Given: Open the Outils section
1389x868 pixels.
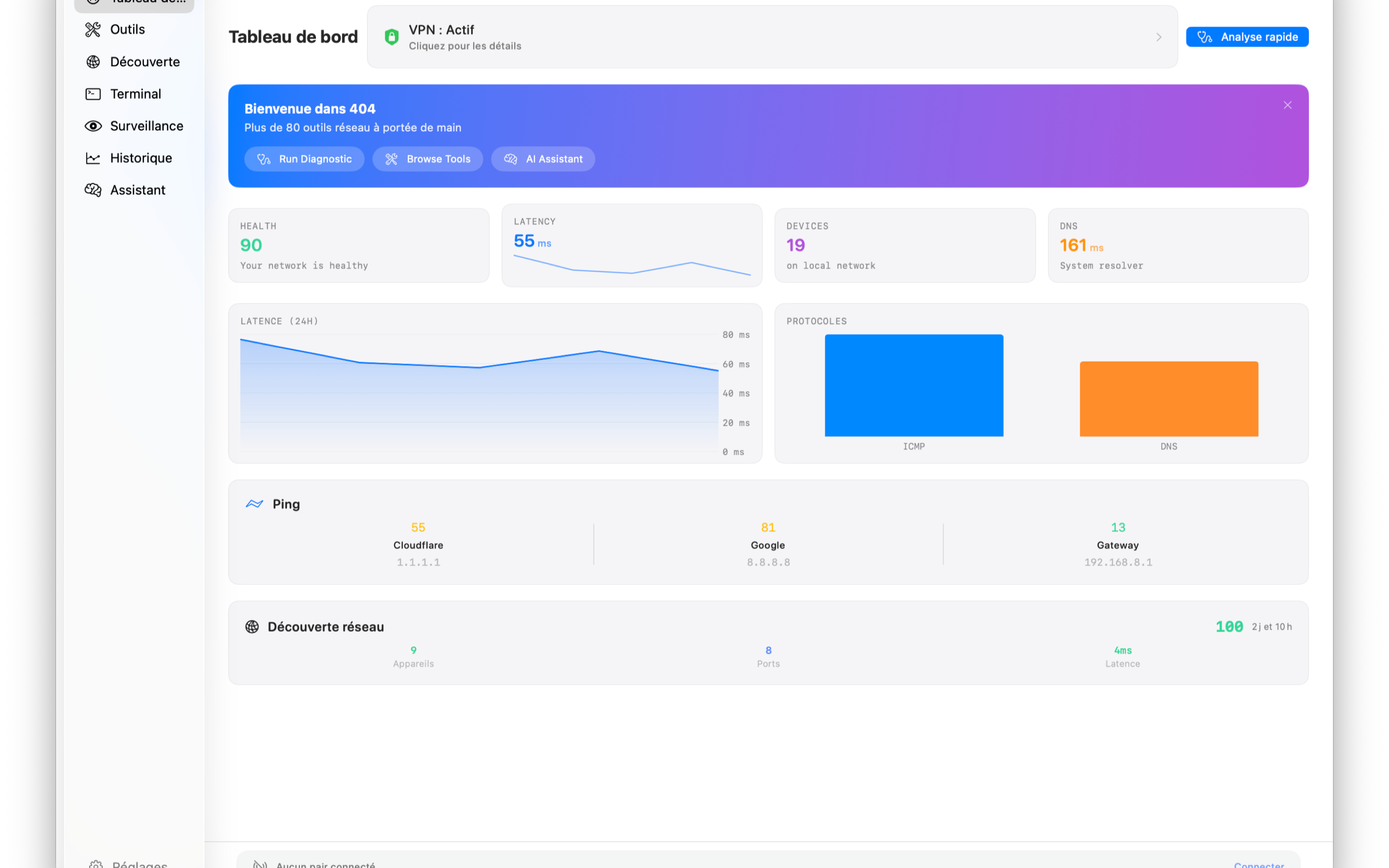Looking at the screenshot, I should click(134, 29).
